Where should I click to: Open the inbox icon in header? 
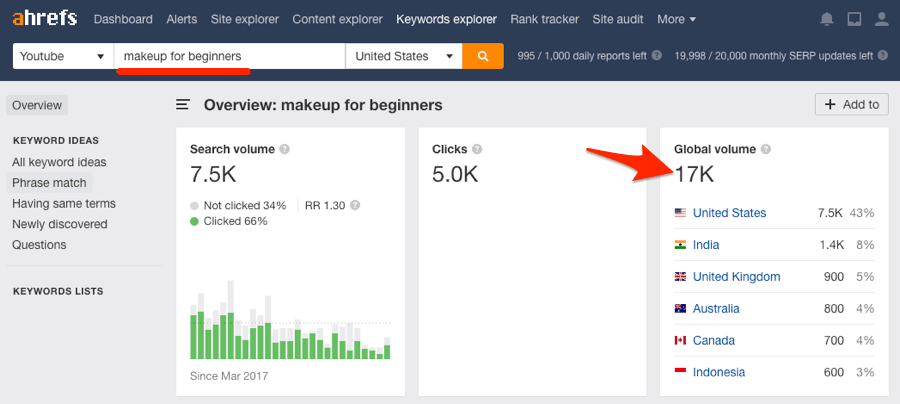(855, 20)
